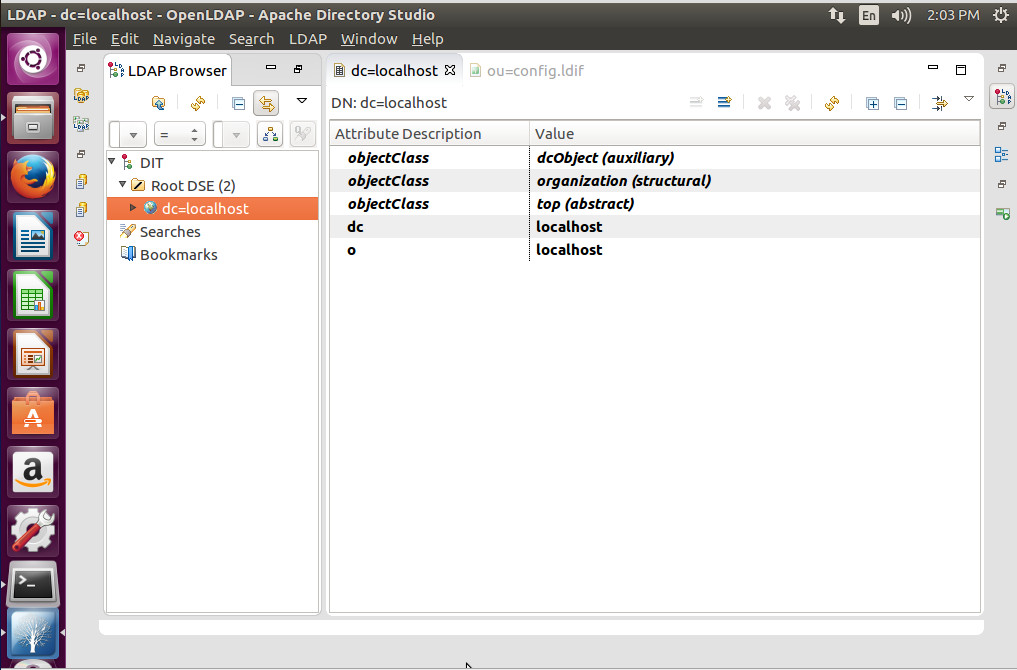Select the objectClass row showing top (abstract)

(585, 203)
